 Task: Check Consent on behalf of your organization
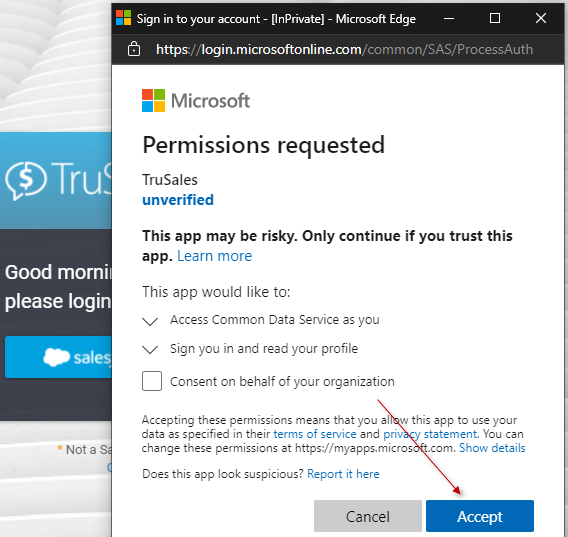pos(152,381)
